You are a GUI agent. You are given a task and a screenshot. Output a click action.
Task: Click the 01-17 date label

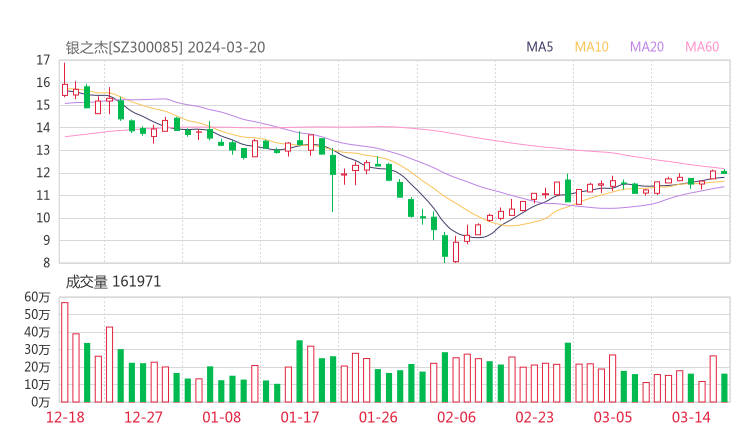point(300,417)
